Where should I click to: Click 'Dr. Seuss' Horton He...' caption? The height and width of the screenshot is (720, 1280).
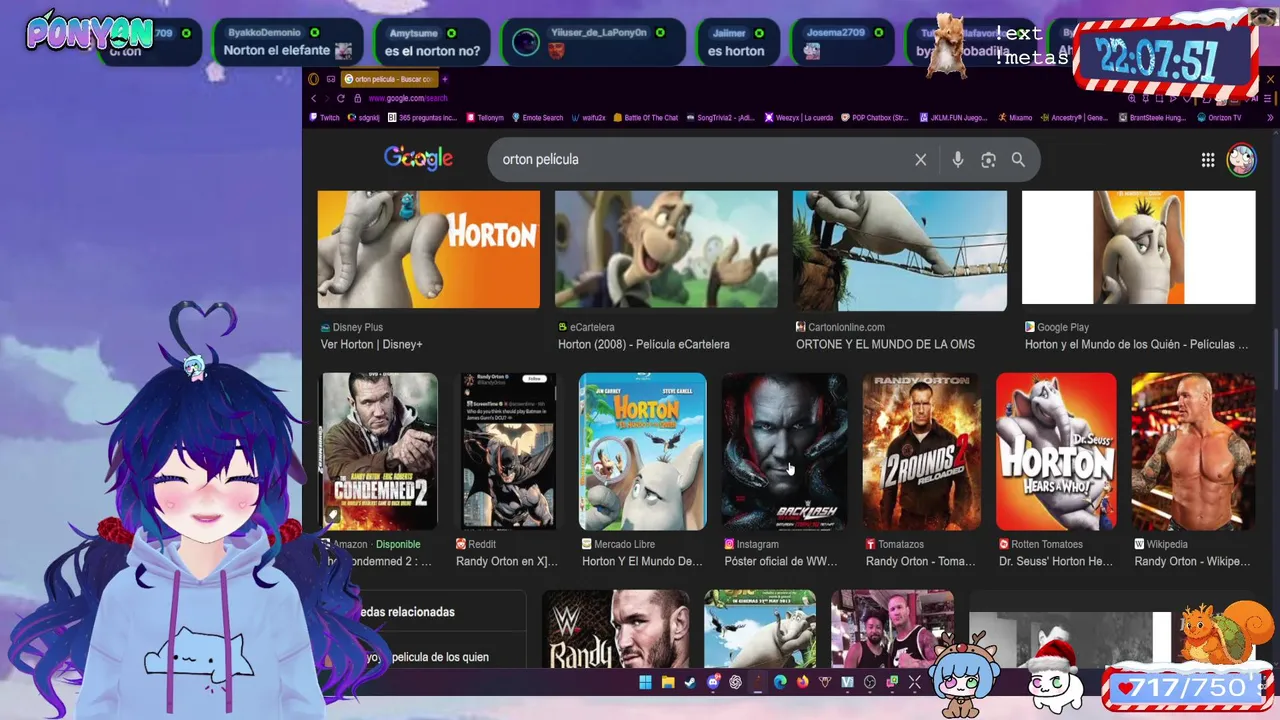(1056, 561)
